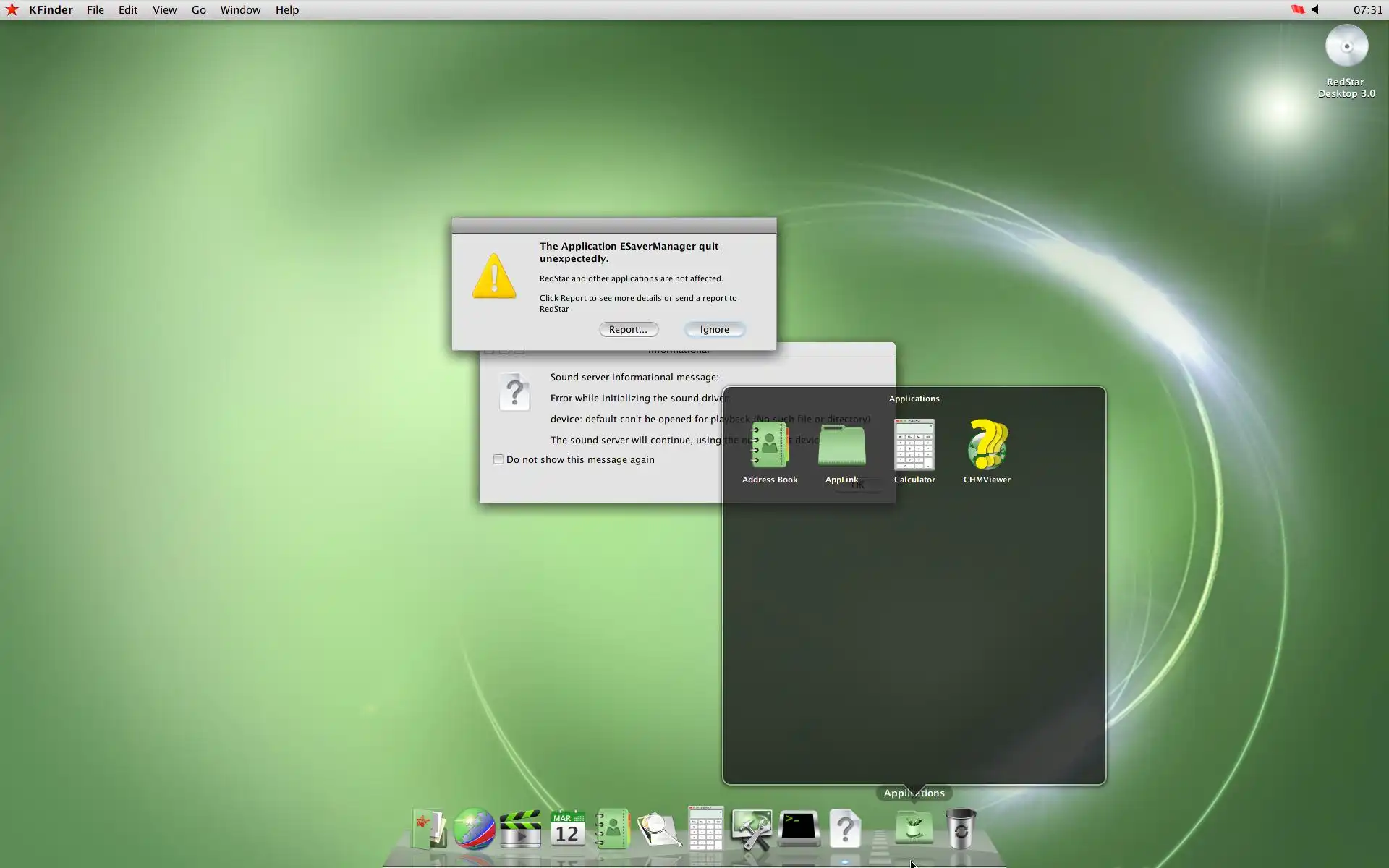The width and height of the screenshot is (1389, 868).
Task: Launch Calculator from Applications stack
Action: pos(914,446)
